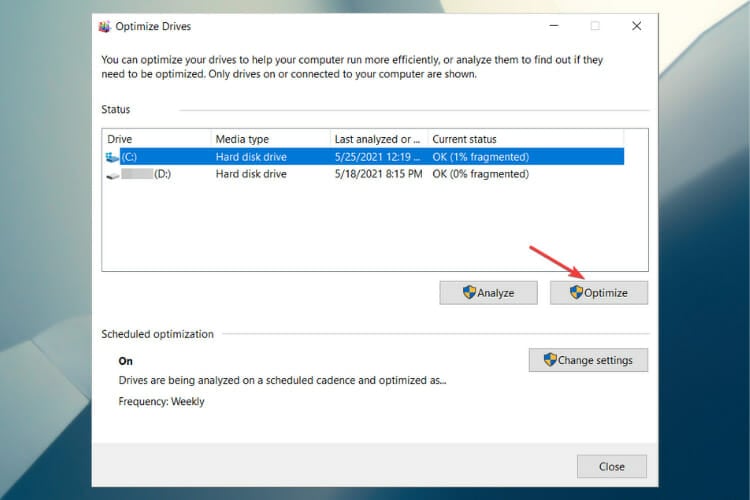Click the Last analyzed or... column header
Screen dimensions: 750x500
[x=377, y=139]
